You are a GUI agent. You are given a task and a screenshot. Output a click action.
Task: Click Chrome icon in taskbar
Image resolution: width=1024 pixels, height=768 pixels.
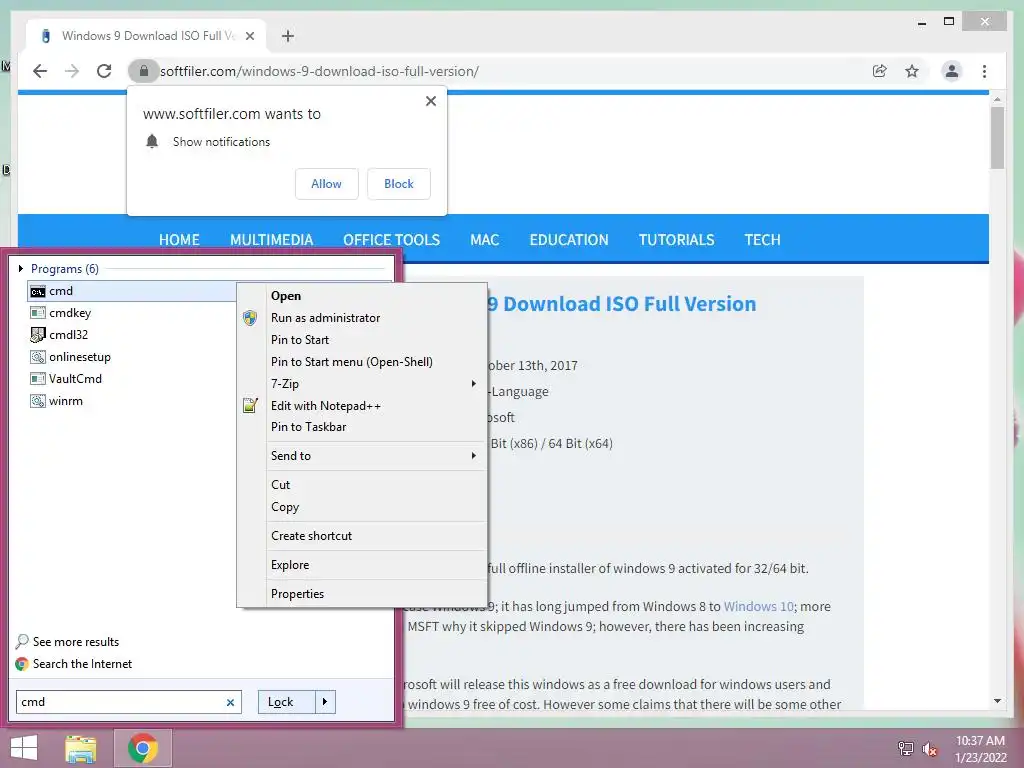[x=143, y=748]
